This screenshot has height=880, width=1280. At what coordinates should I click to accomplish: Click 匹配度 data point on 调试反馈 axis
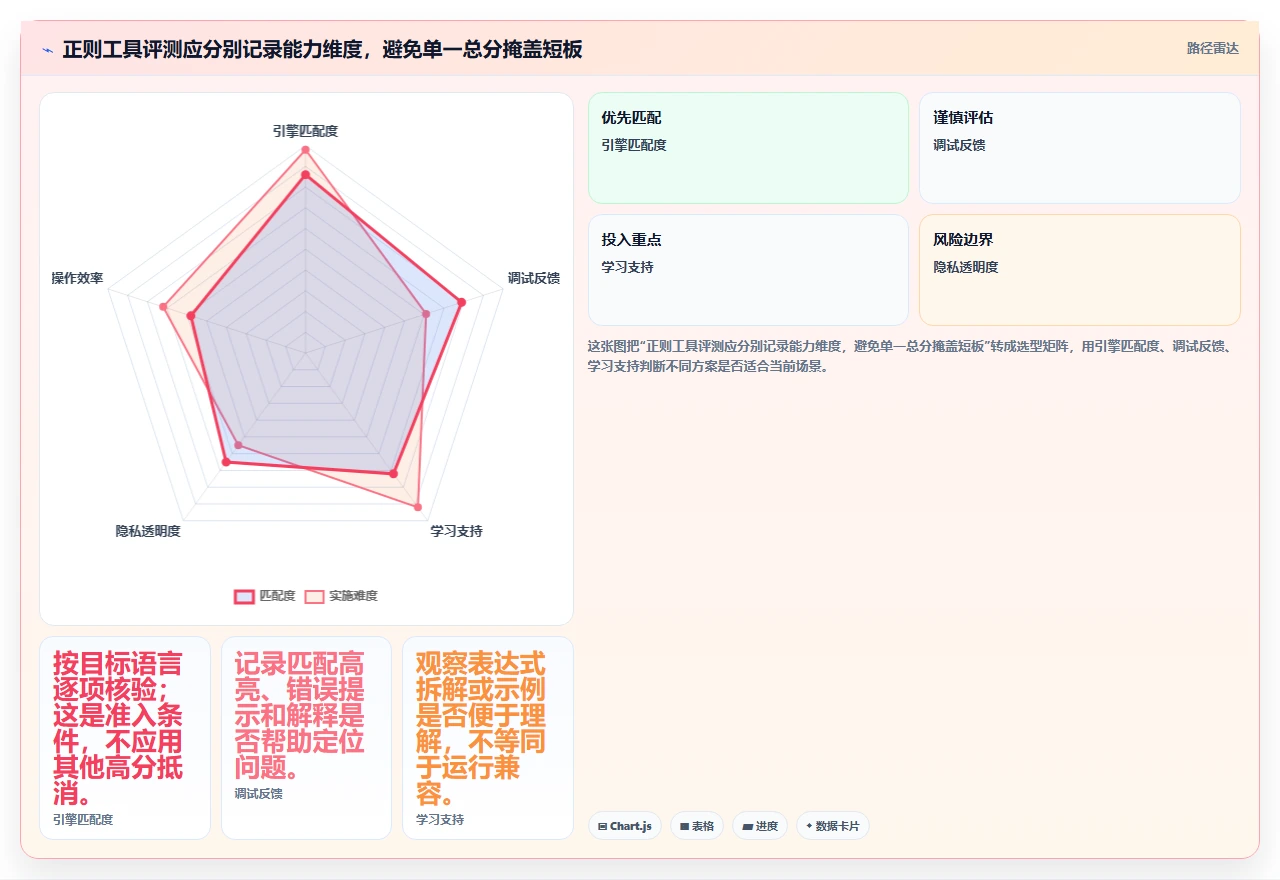(x=461, y=301)
